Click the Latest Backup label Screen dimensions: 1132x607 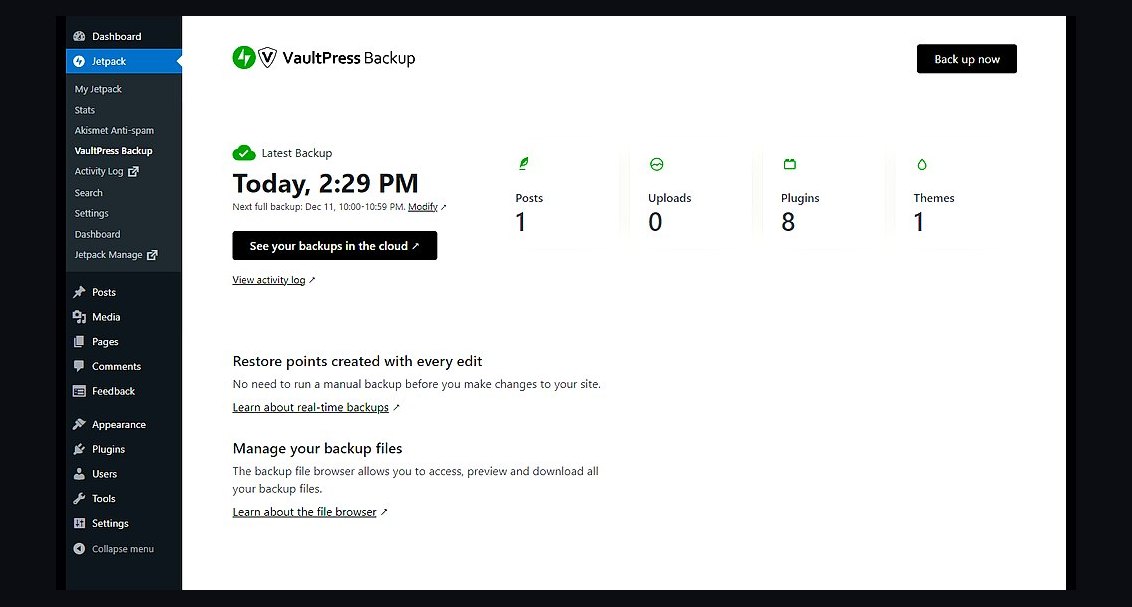297,153
